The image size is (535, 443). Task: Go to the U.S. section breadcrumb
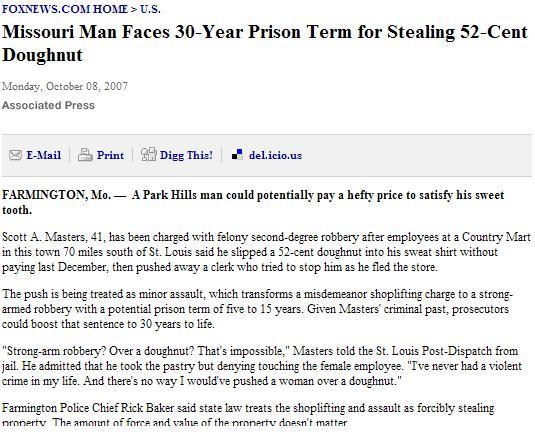click(150, 9)
